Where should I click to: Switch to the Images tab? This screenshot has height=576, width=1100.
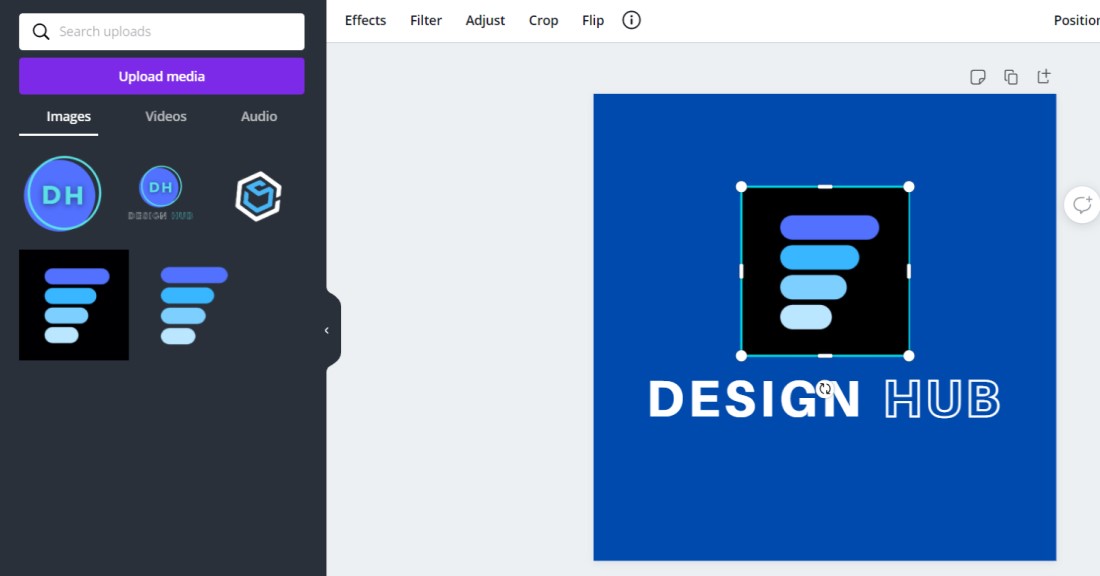(x=68, y=116)
